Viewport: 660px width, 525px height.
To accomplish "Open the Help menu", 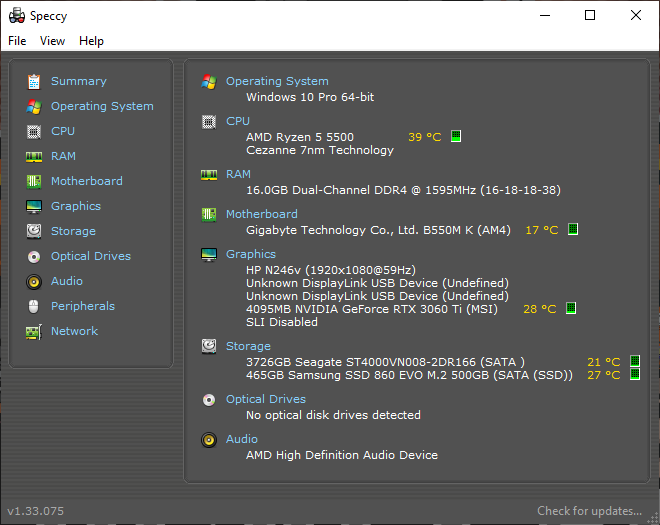I will (x=91, y=41).
